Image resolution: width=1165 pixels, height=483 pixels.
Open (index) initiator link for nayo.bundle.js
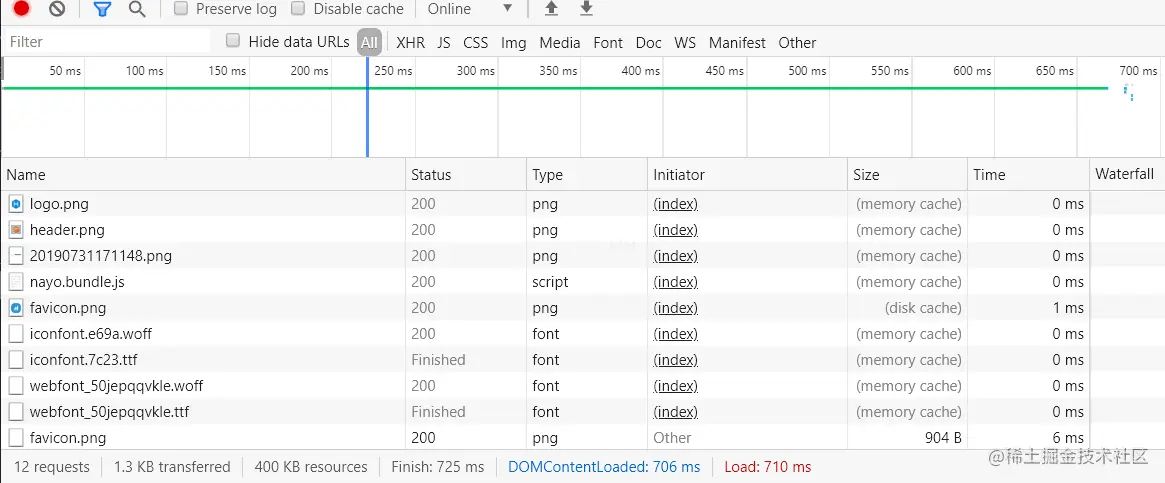[x=675, y=282]
